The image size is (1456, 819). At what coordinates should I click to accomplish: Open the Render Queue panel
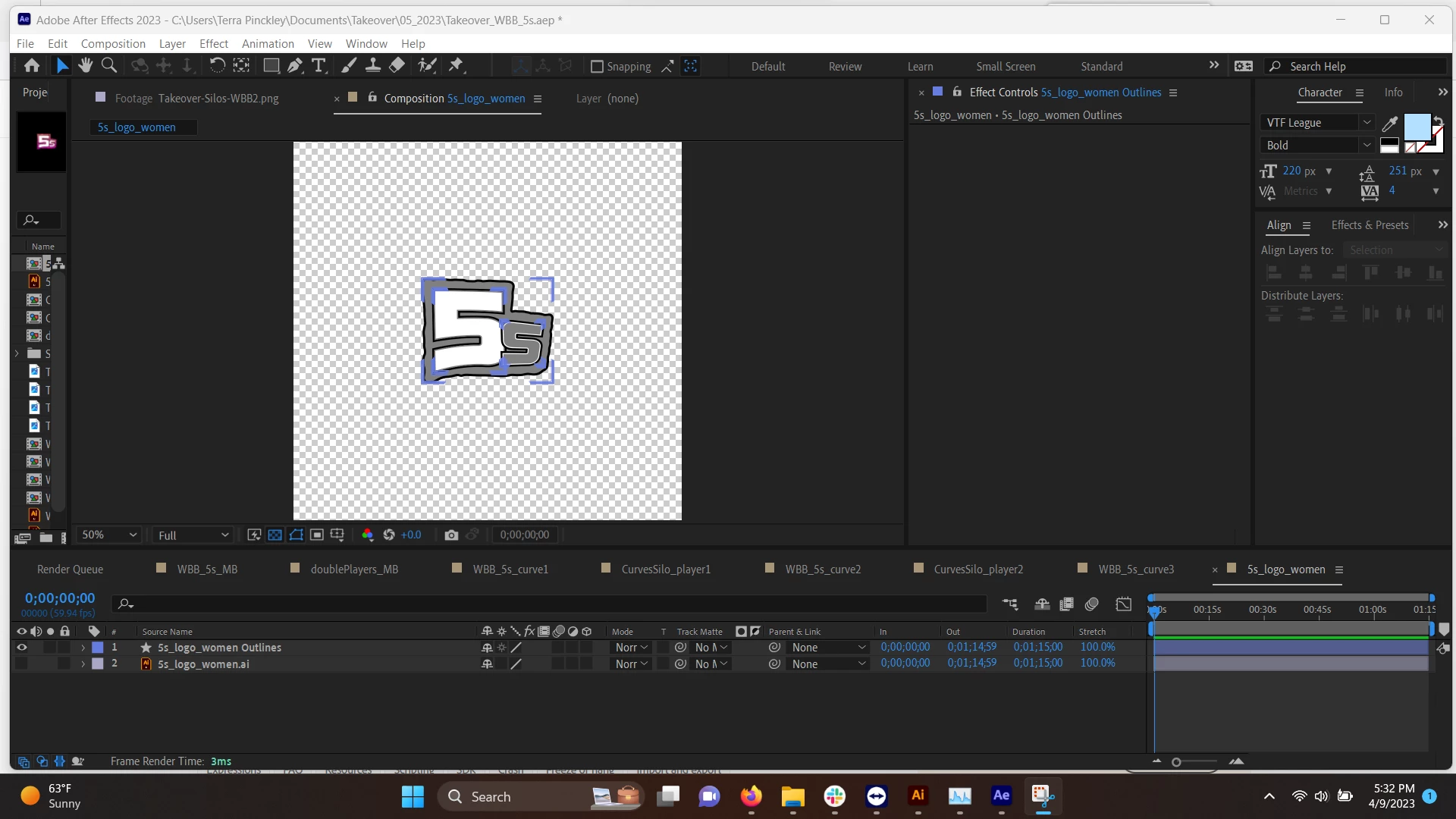pos(70,570)
